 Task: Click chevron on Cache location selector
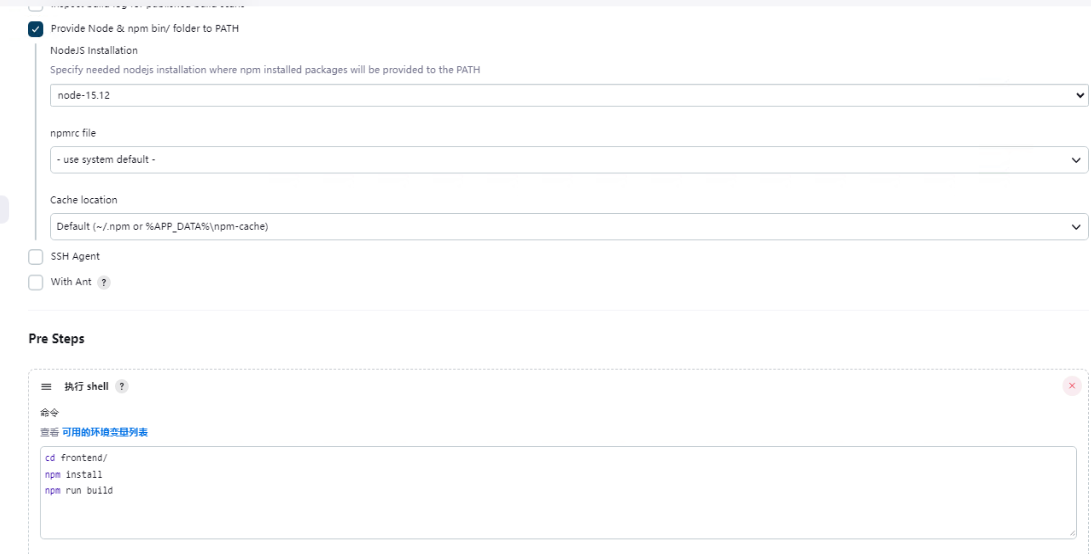(x=1077, y=227)
